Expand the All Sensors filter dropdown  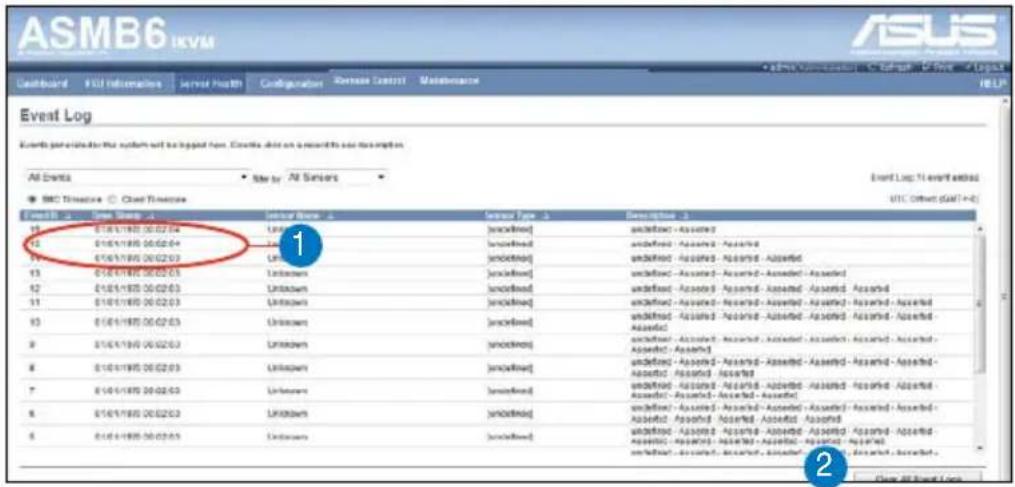336,177
